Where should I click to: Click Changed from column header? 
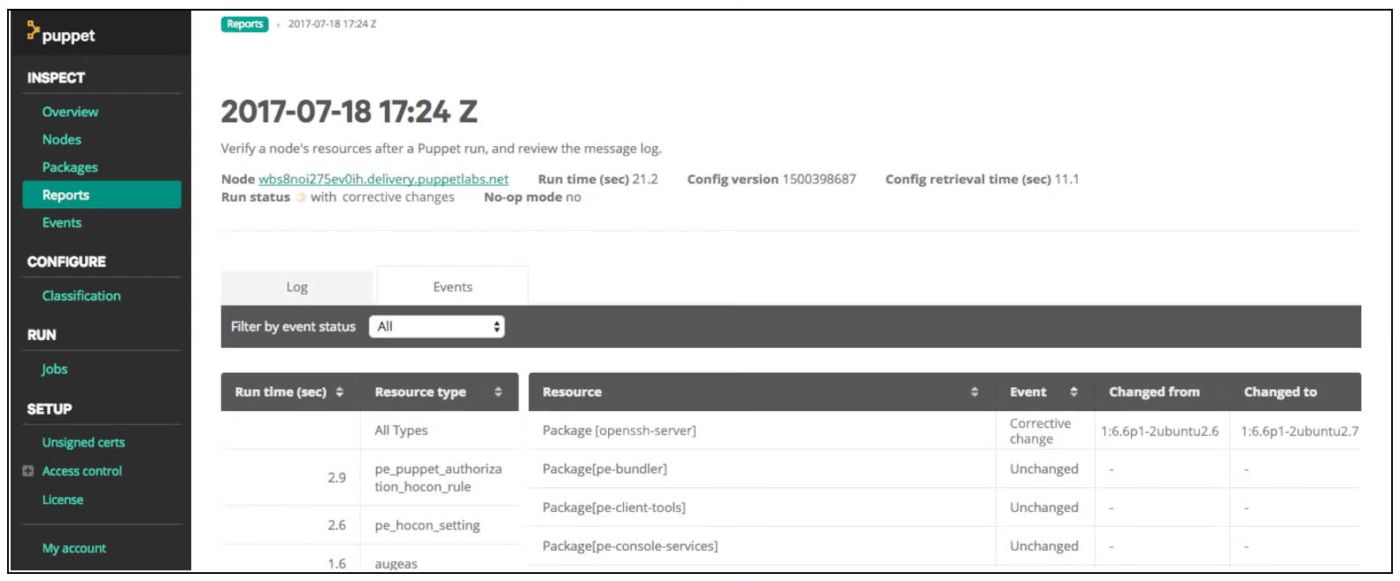pos(1154,392)
